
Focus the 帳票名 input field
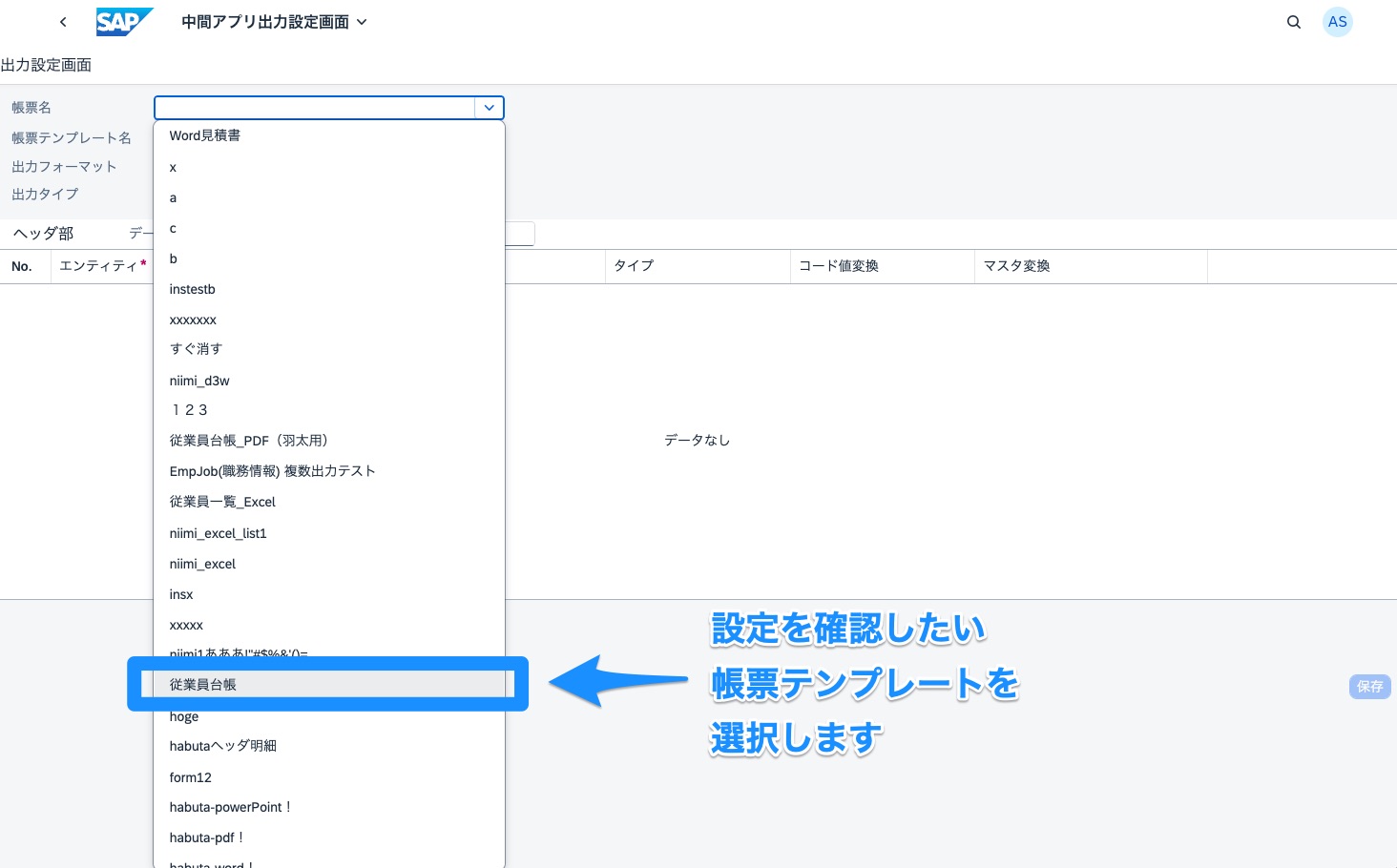[315, 108]
